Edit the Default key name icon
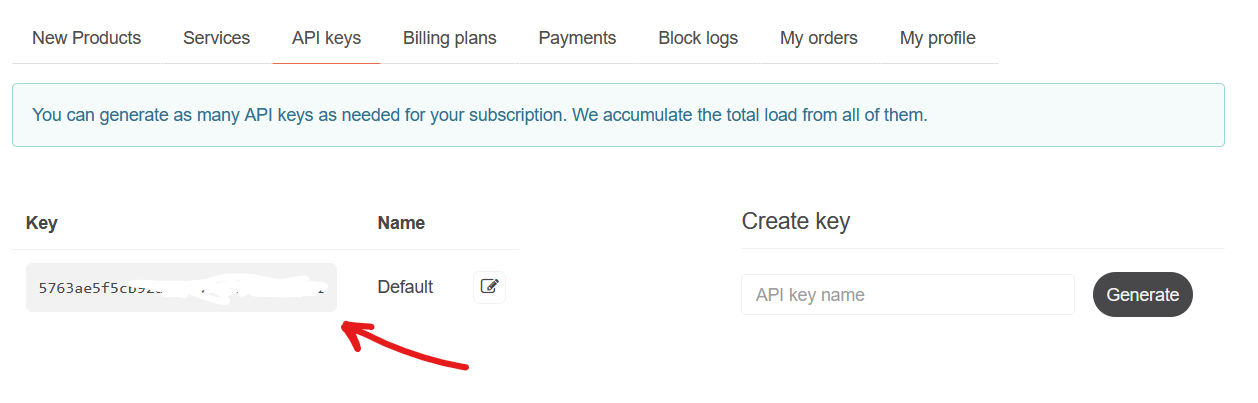 point(489,287)
